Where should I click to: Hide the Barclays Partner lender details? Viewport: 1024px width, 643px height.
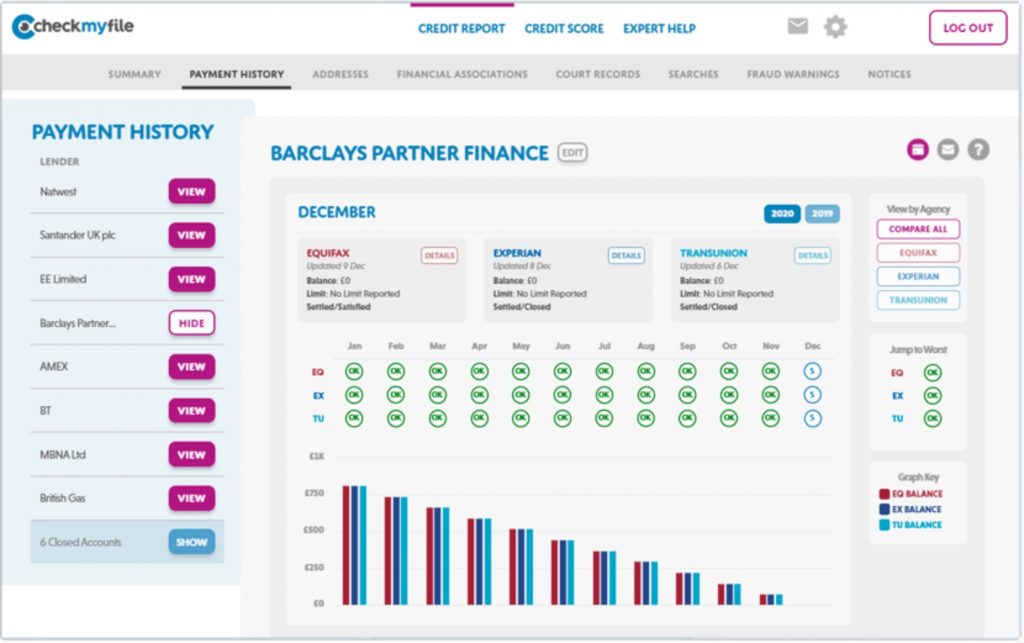(x=191, y=323)
